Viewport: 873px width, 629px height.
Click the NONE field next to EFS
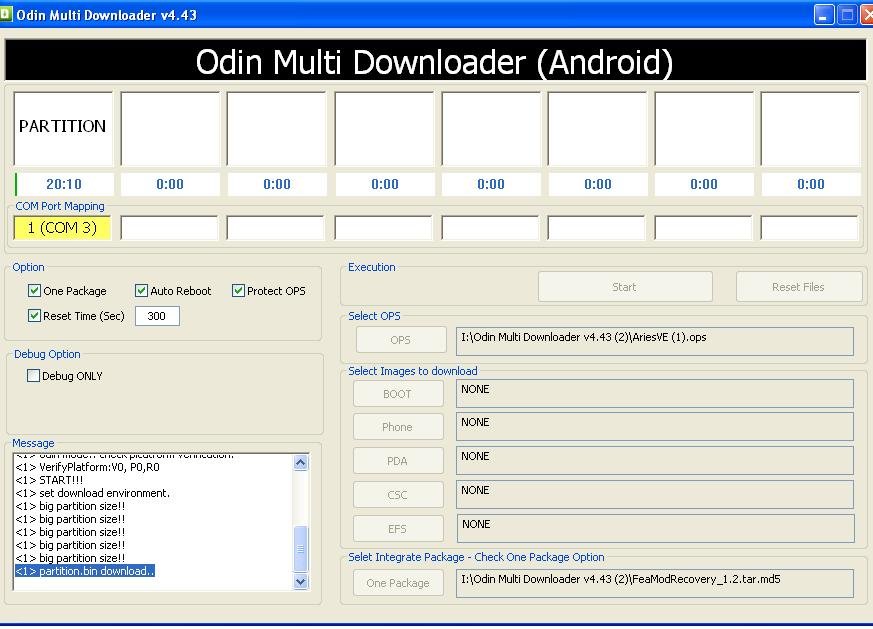coord(655,529)
